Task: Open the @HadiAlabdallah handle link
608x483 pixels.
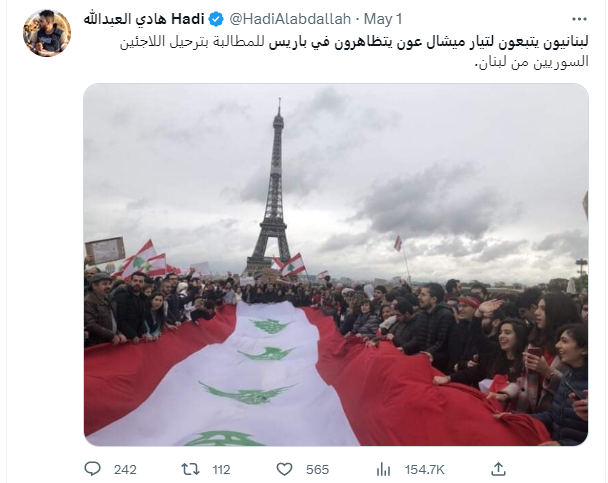Action: 290,19
